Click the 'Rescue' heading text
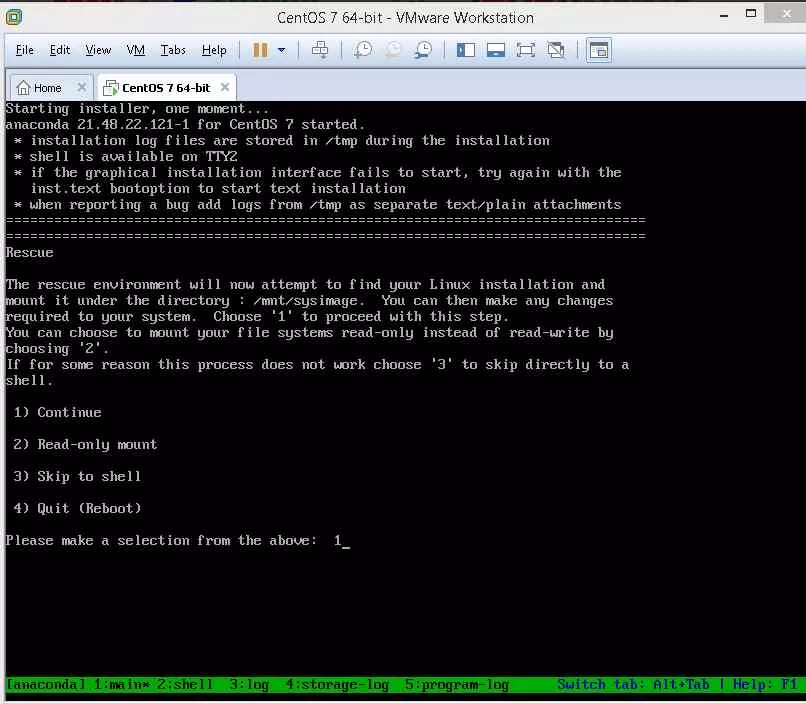 pos(29,252)
